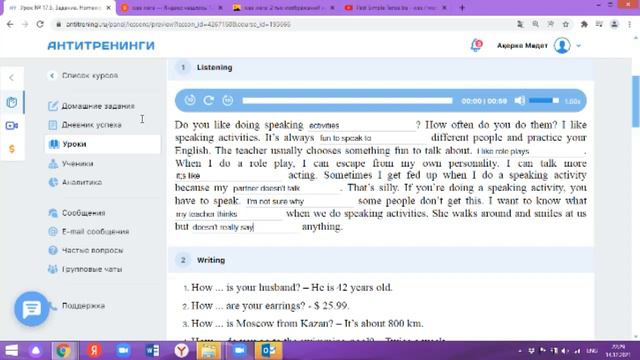This screenshot has width=640, height=360.
Task: Change playback speed 1.00x
Action: coord(572,101)
